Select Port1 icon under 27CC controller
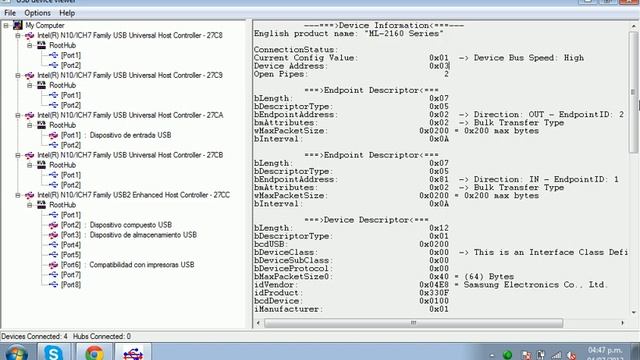 53,215
